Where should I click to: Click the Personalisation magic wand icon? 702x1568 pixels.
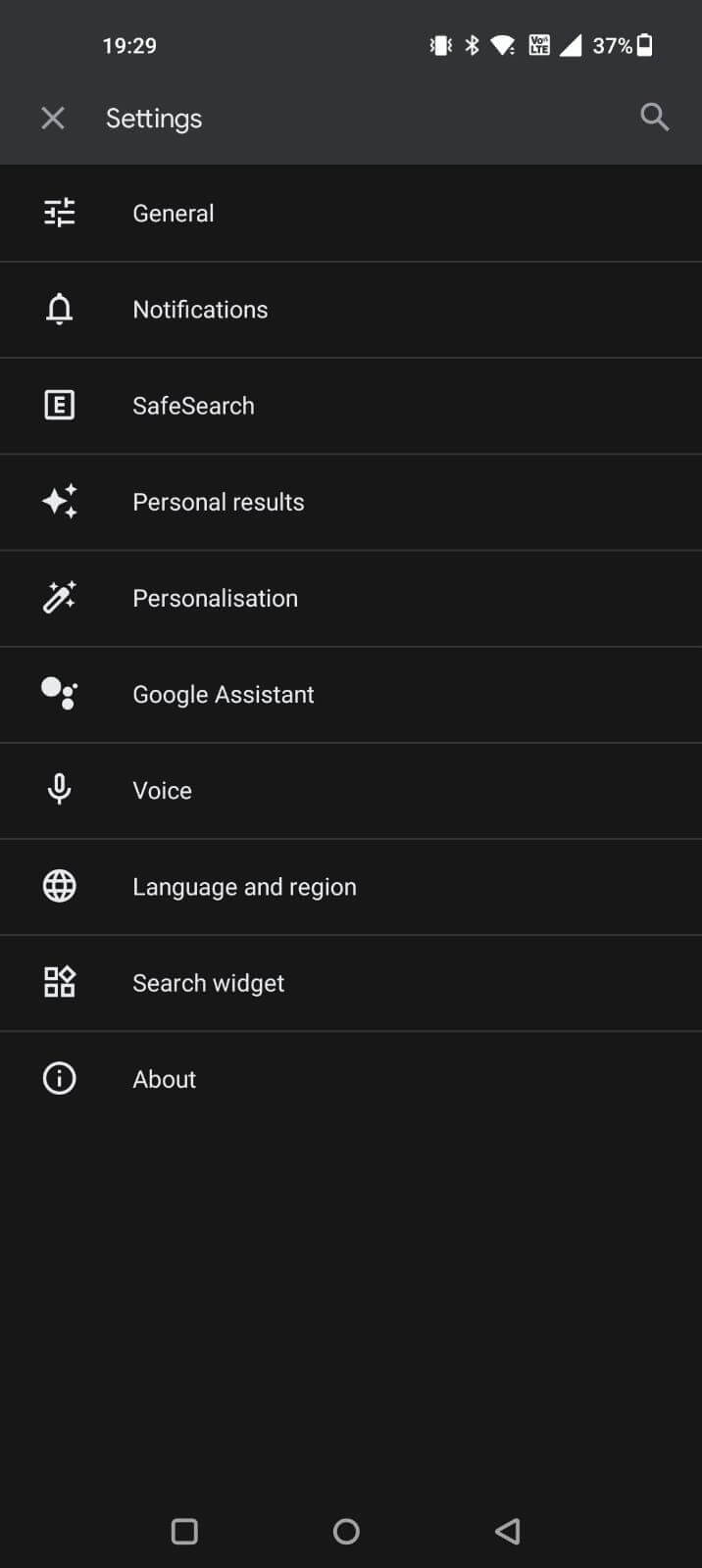point(59,598)
